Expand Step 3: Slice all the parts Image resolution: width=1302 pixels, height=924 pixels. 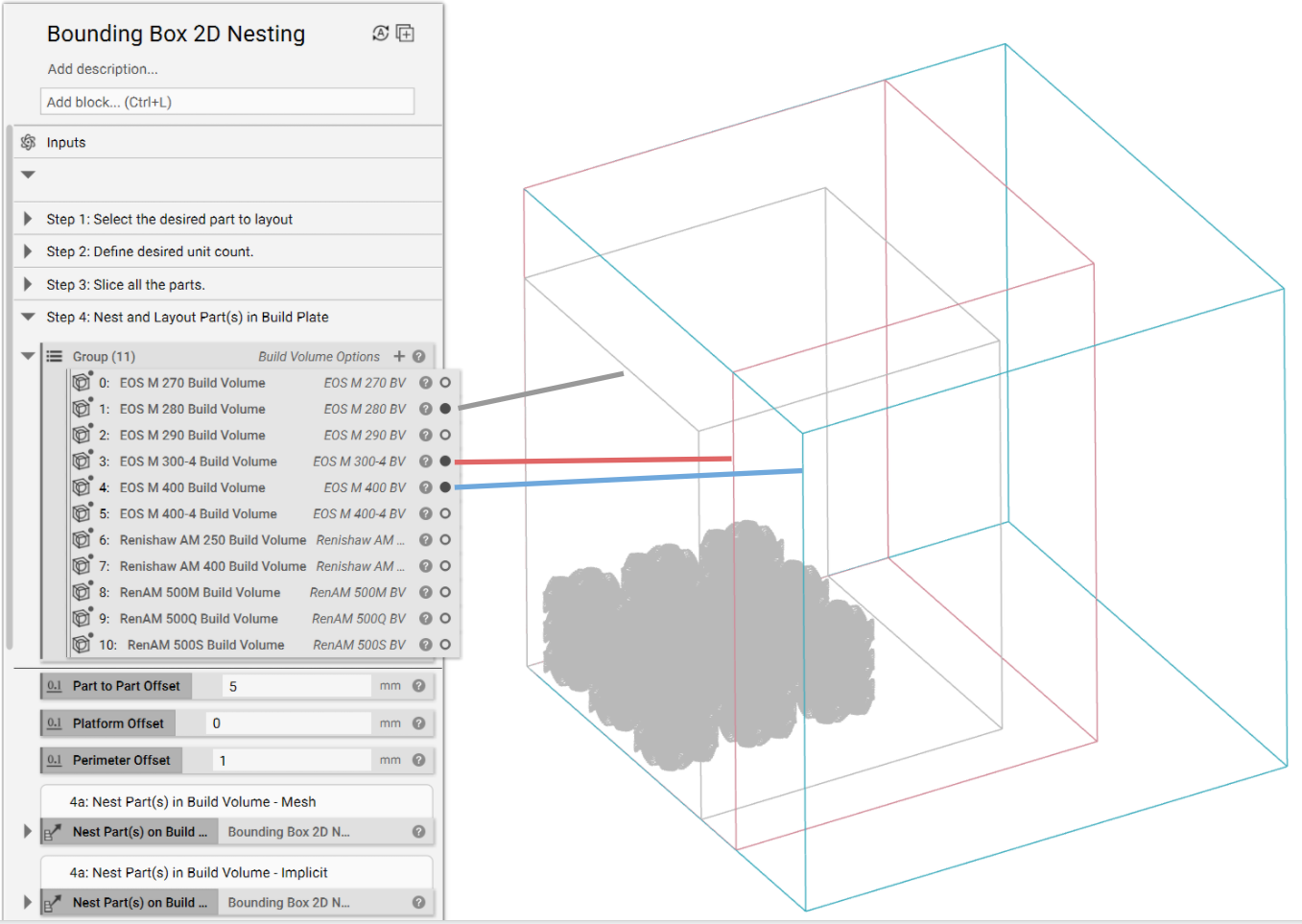click(28, 284)
